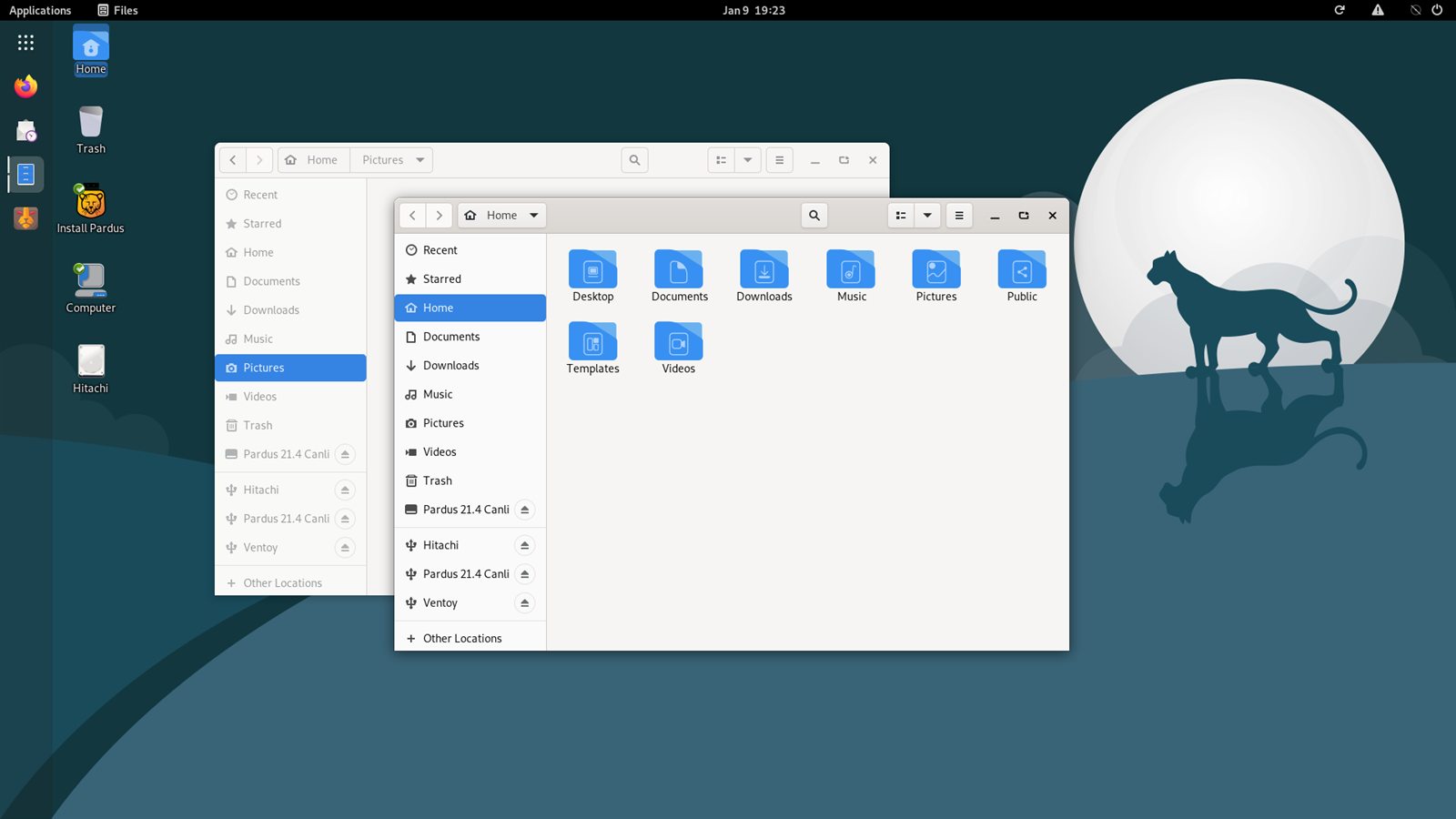Image resolution: width=1456 pixels, height=819 pixels.
Task: Open the hamburger menu in the front window
Action: click(959, 216)
